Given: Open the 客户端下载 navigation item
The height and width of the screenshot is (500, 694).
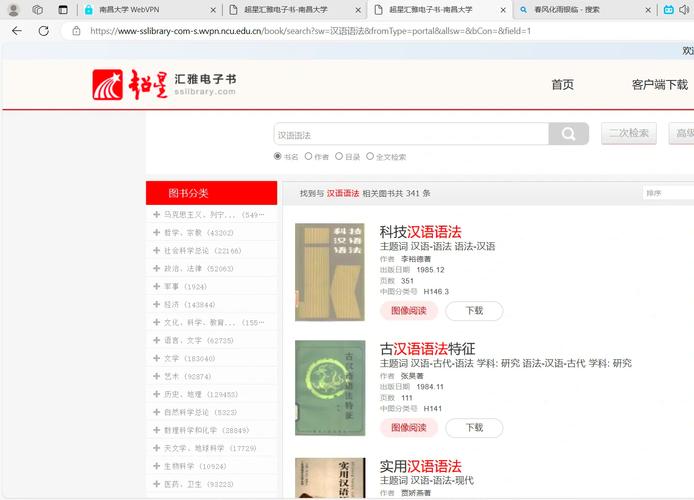Looking at the screenshot, I should coord(659,85).
